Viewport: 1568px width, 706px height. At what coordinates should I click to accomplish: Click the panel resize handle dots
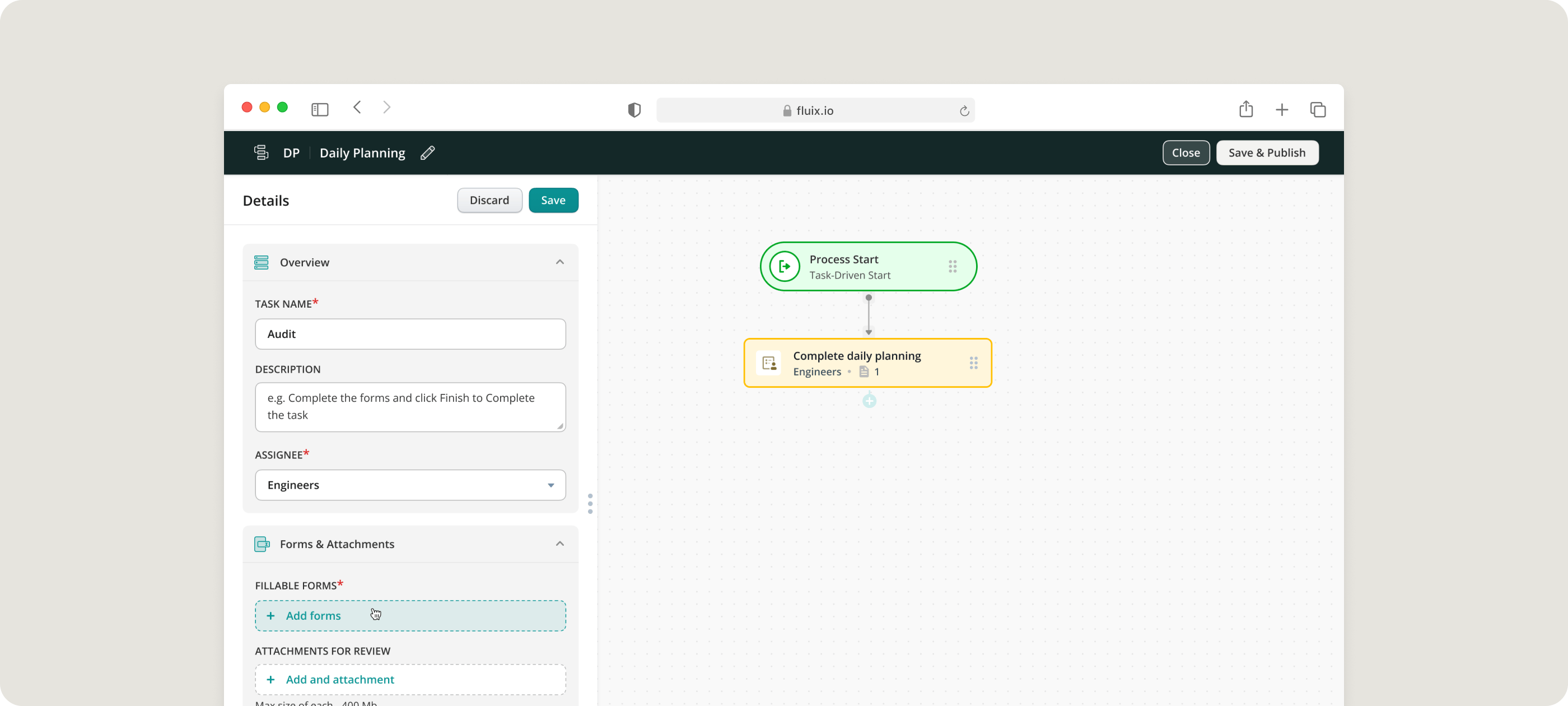[590, 504]
